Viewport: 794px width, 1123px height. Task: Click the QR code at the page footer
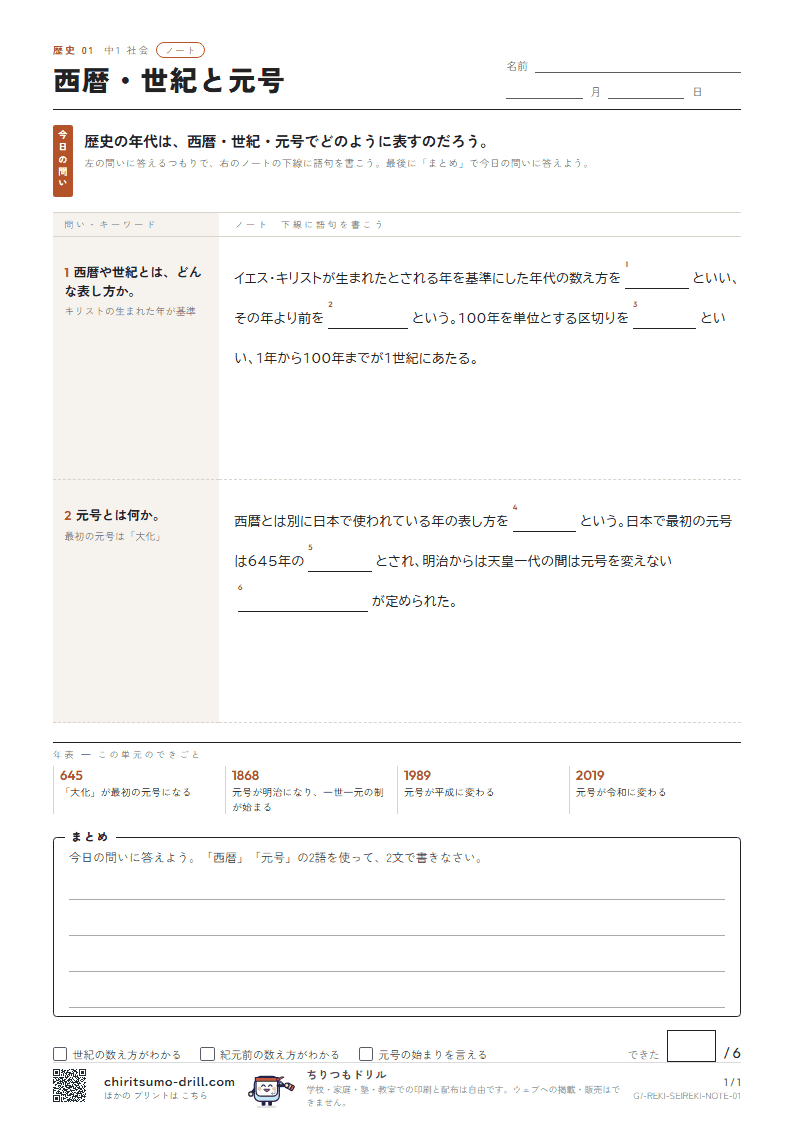[69, 1085]
